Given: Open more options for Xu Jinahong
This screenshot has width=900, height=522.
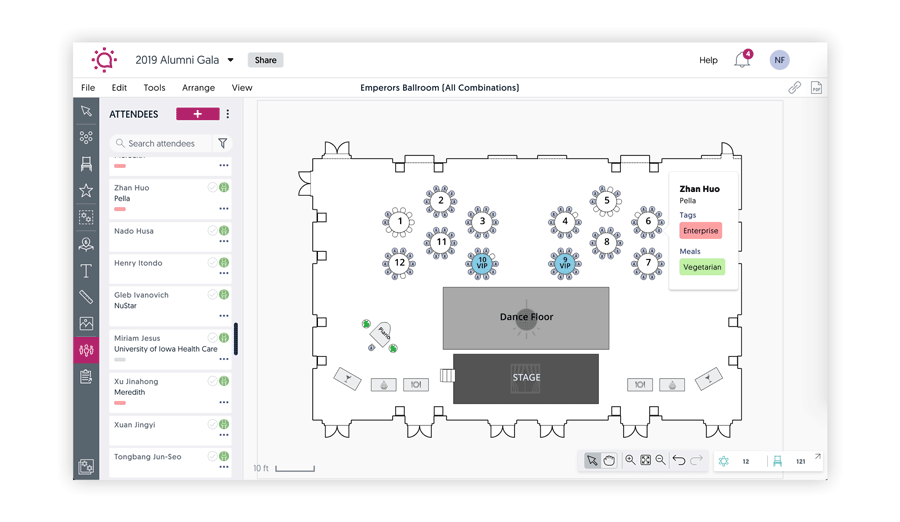Looking at the screenshot, I should pyautogui.click(x=224, y=402).
